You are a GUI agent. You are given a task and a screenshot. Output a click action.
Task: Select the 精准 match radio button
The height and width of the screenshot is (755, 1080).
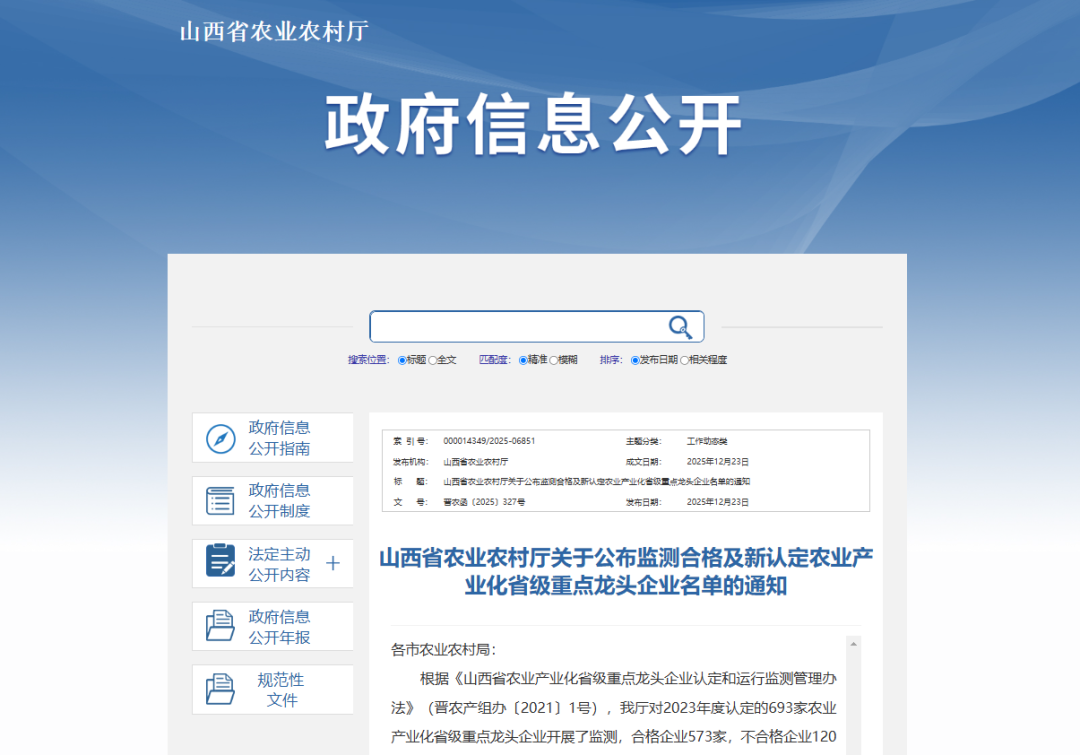pyautogui.click(x=523, y=359)
